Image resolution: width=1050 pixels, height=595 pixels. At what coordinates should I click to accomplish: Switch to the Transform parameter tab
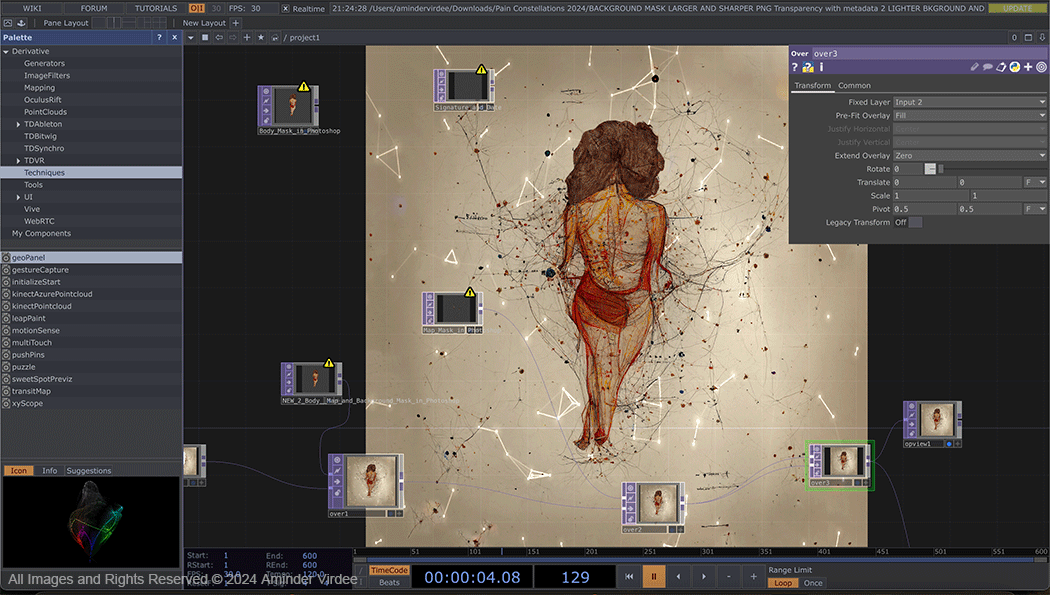[x=812, y=86]
